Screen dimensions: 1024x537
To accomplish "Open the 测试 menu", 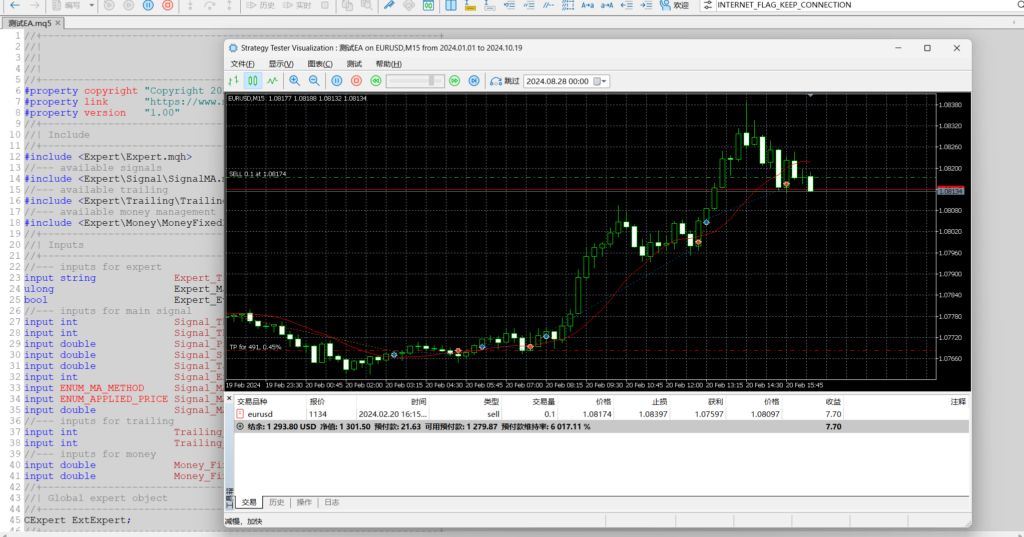I will 354,64.
